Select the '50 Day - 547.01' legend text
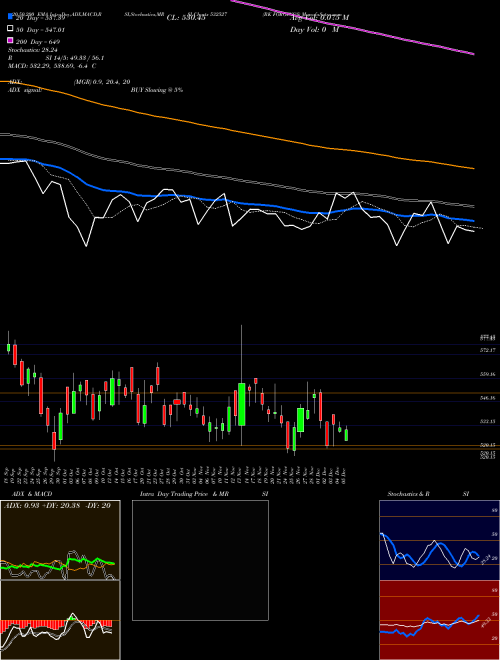The width and height of the screenshot is (500, 660). pos(40,30)
